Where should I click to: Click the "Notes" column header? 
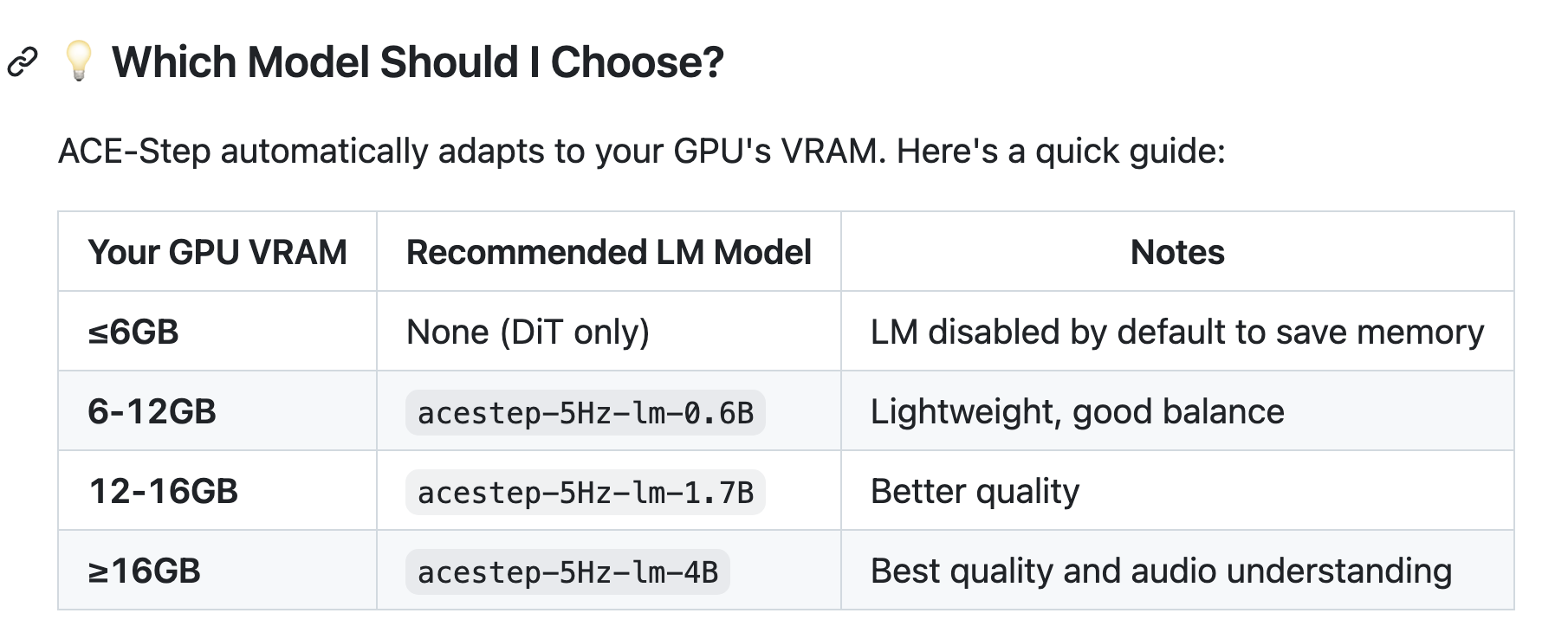pos(1176,253)
